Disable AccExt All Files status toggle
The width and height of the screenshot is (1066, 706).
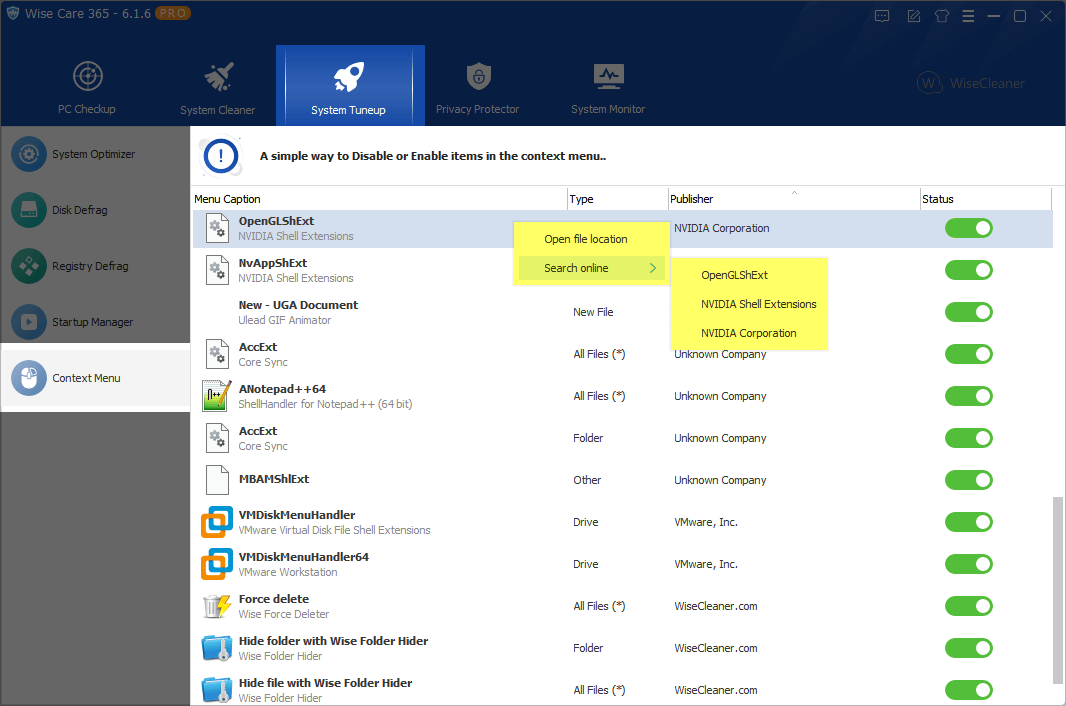[969, 354]
